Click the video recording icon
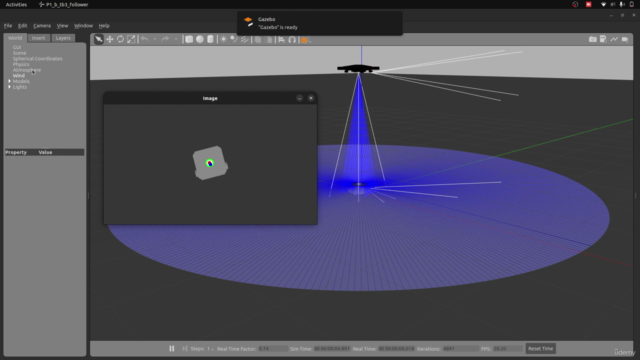640x360 pixels. (x=625, y=39)
